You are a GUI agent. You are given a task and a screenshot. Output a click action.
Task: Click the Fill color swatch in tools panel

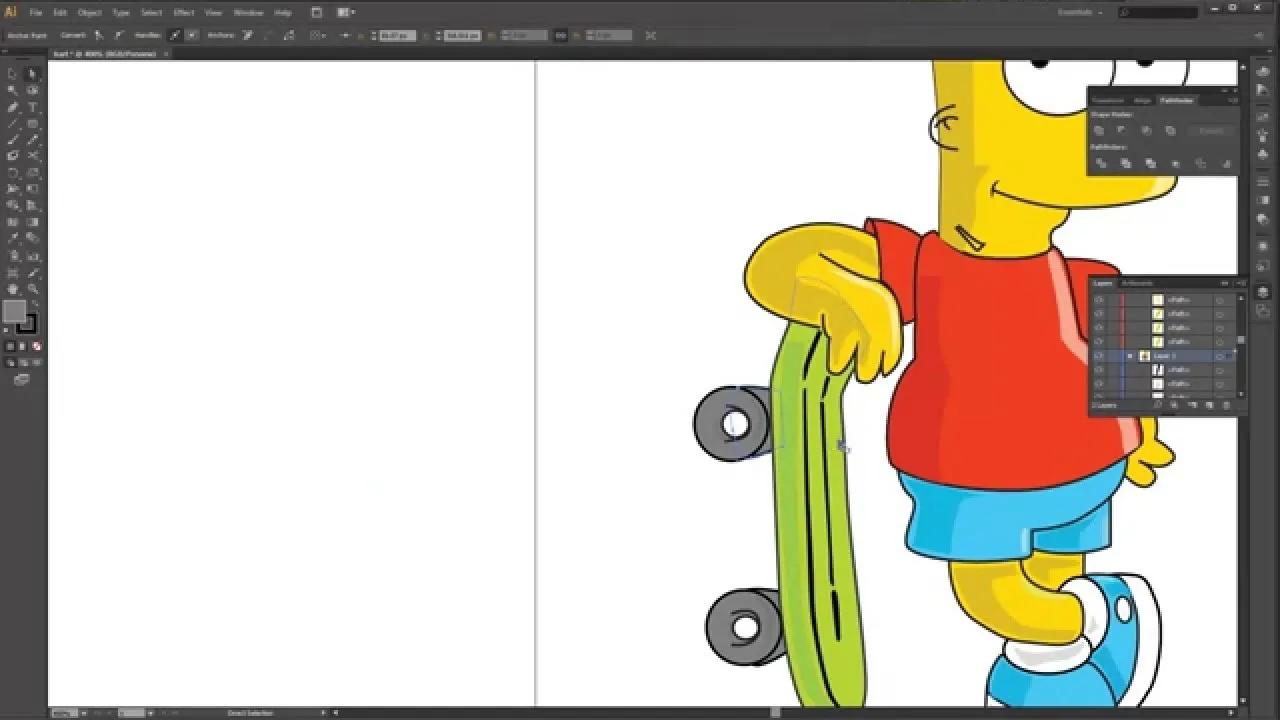13,311
